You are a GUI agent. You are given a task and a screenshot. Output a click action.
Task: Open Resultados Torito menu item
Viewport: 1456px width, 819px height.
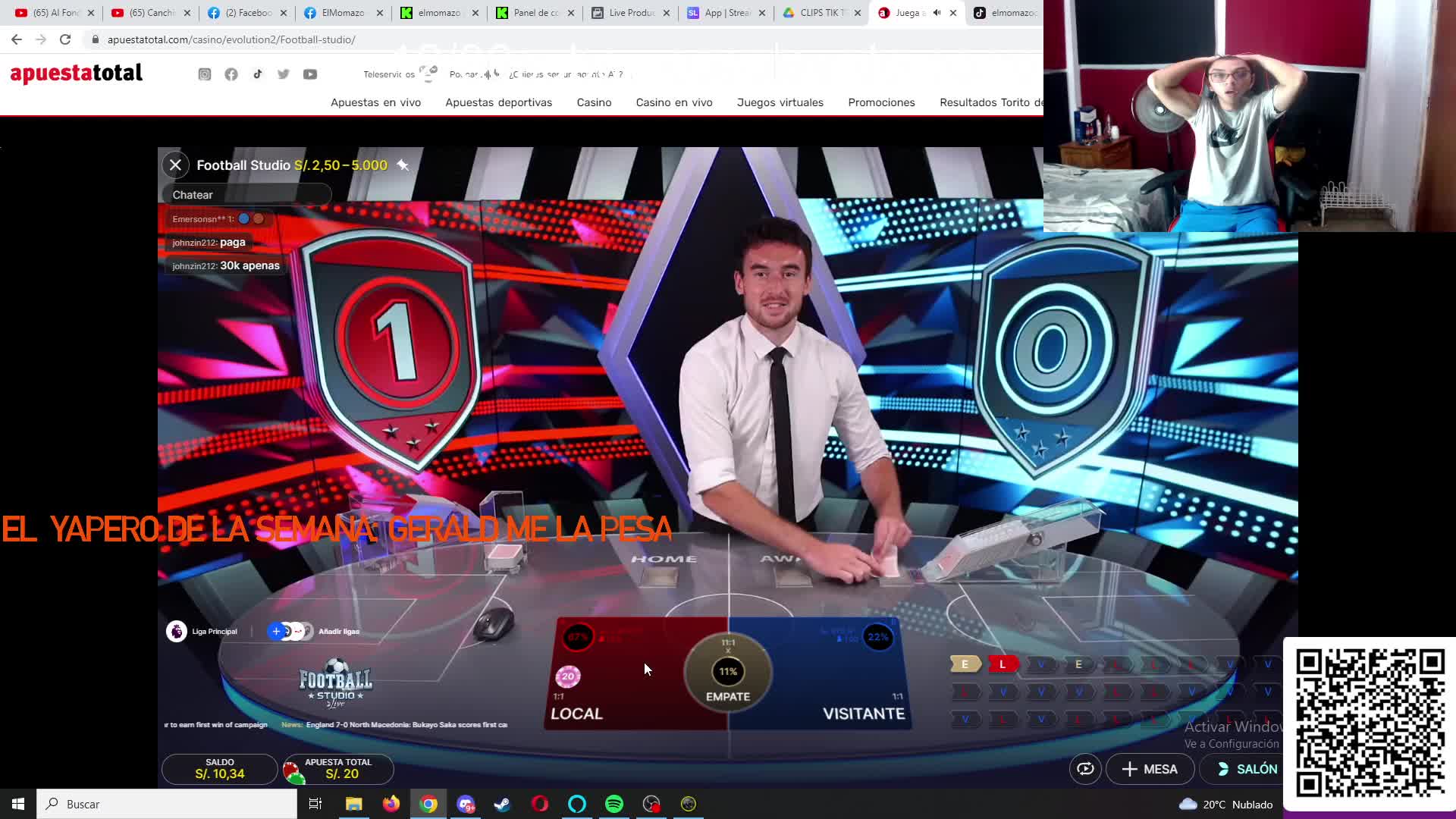[991, 102]
